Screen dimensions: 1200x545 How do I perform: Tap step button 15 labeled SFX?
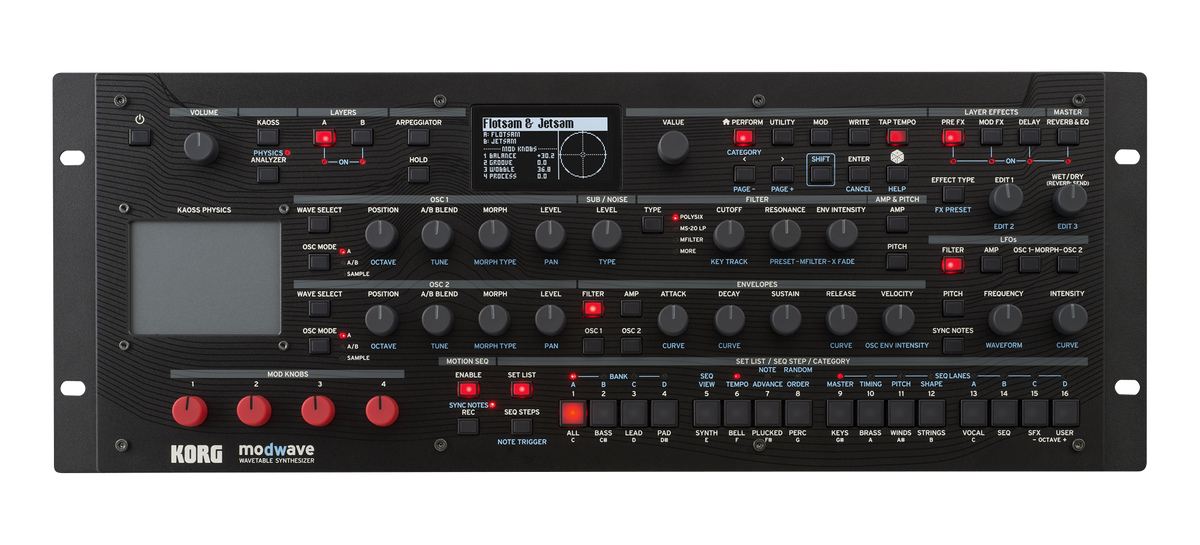coord(1035,413)
